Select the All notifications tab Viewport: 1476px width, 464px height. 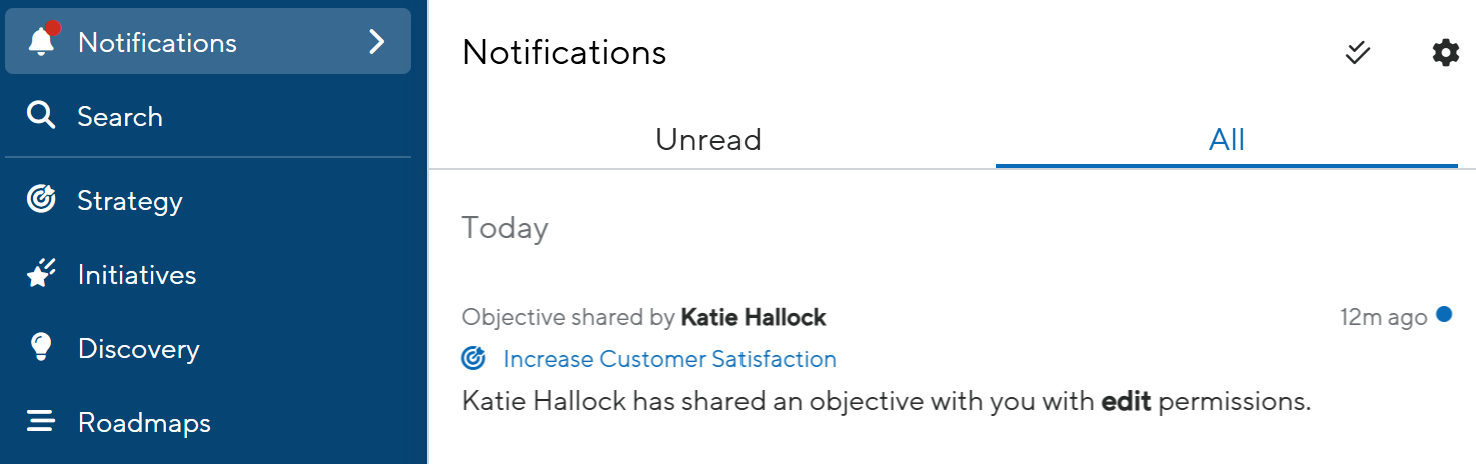pos(1226,139)
